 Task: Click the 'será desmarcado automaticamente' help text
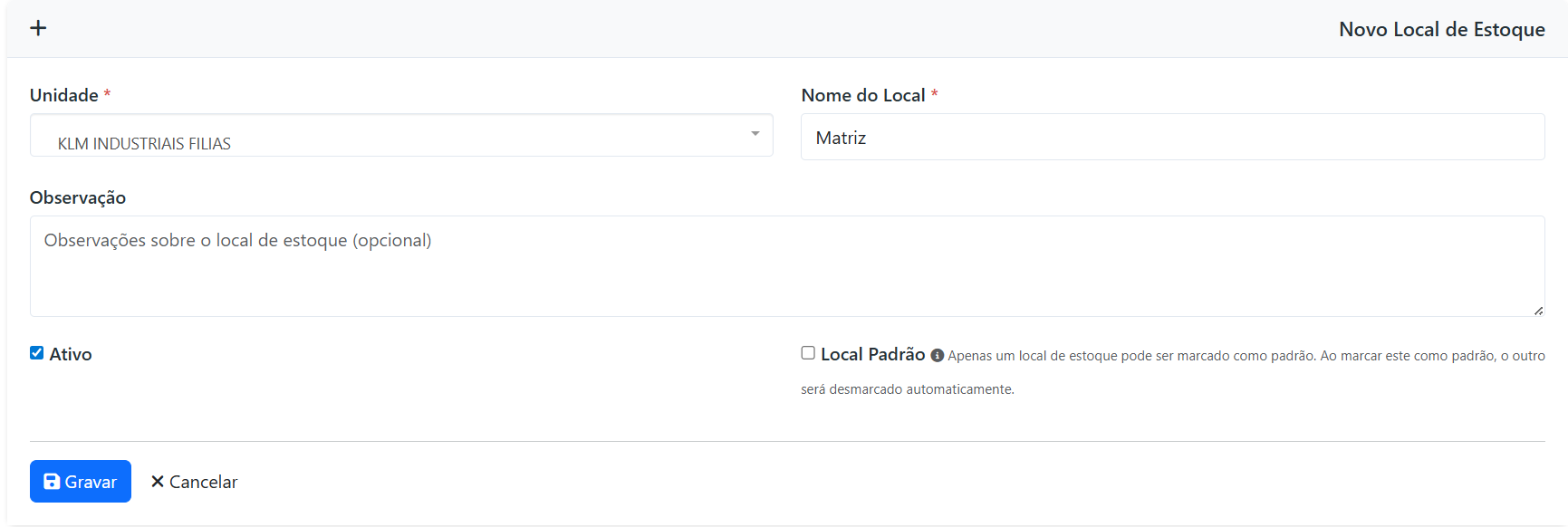[x=907, y=389]
